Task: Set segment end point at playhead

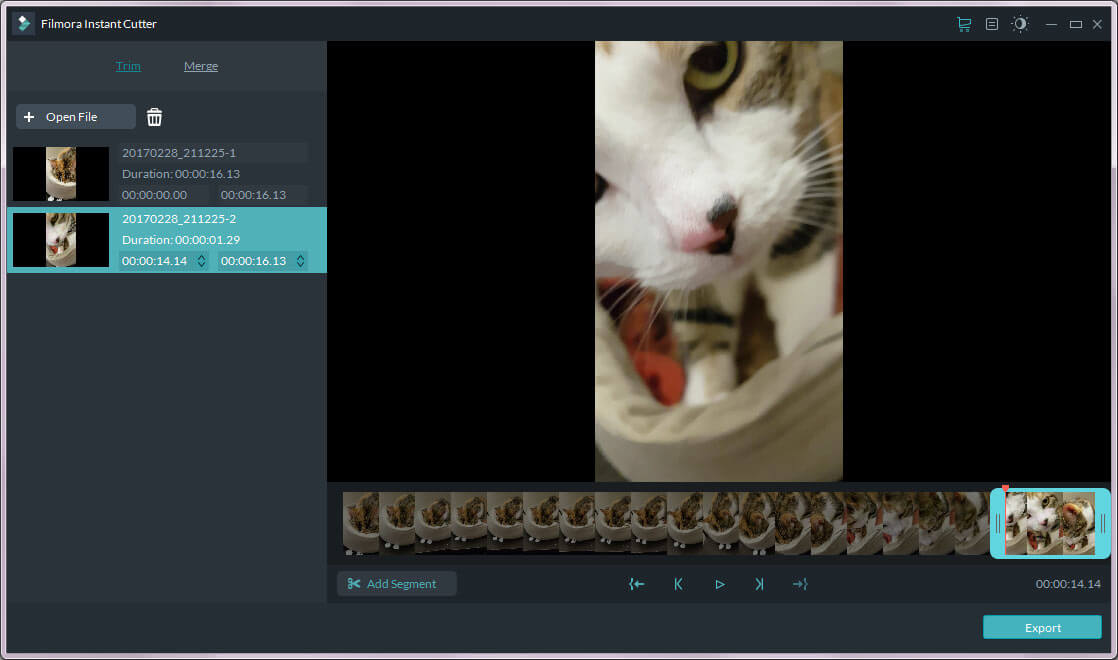Action: pyautogui.click(x=800, y=584)
